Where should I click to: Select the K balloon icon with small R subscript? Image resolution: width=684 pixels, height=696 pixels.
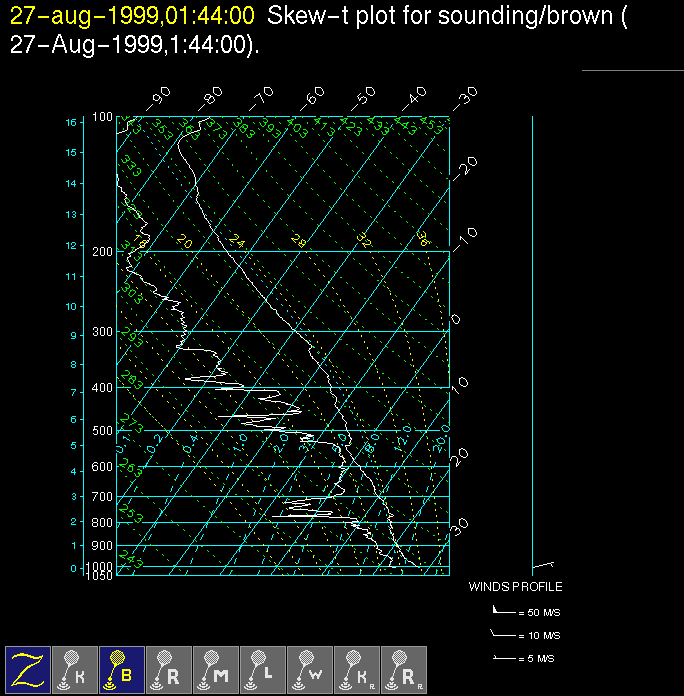(x=358, y=669)
